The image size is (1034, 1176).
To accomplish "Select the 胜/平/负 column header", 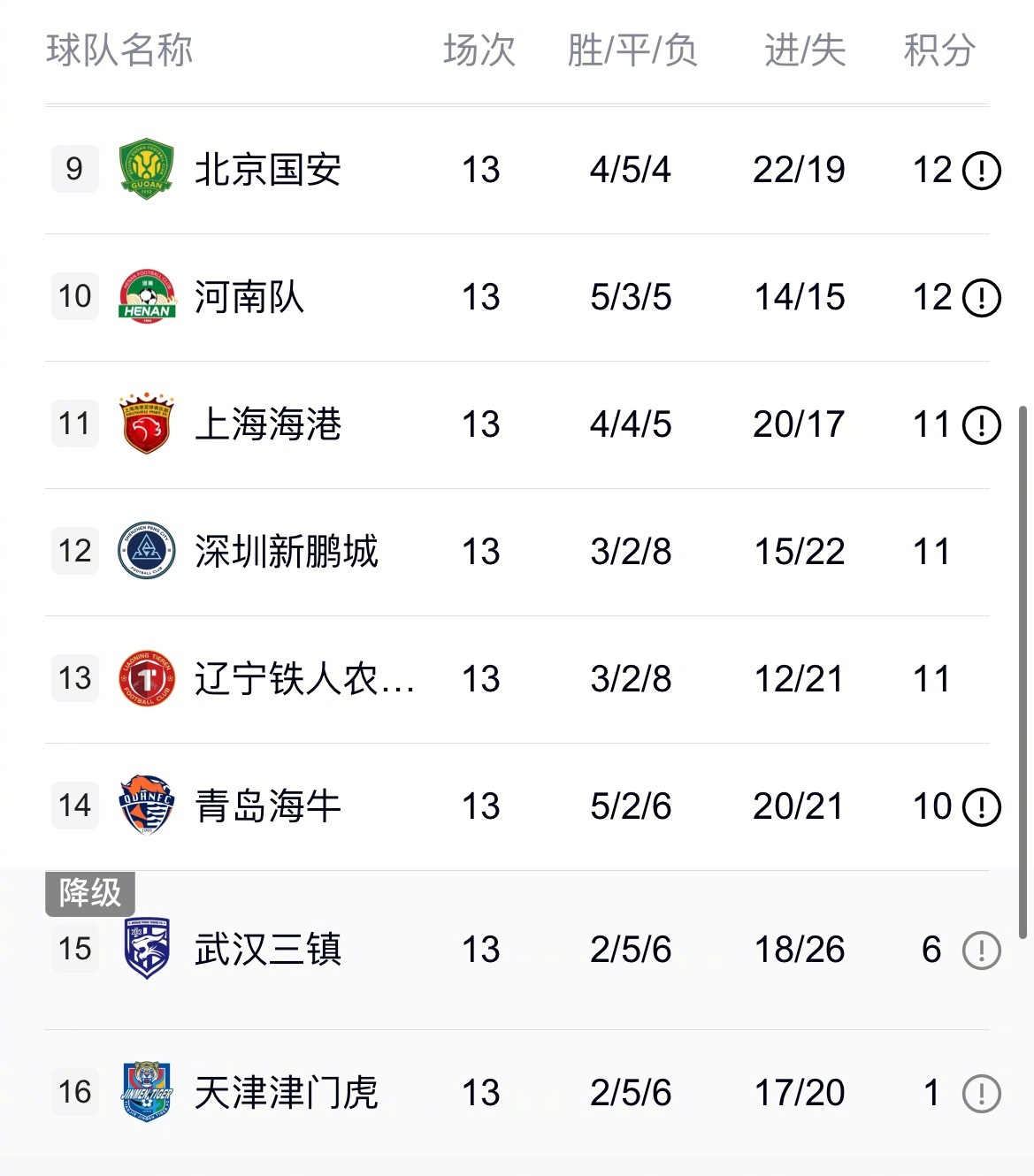I will coord(632,50).
